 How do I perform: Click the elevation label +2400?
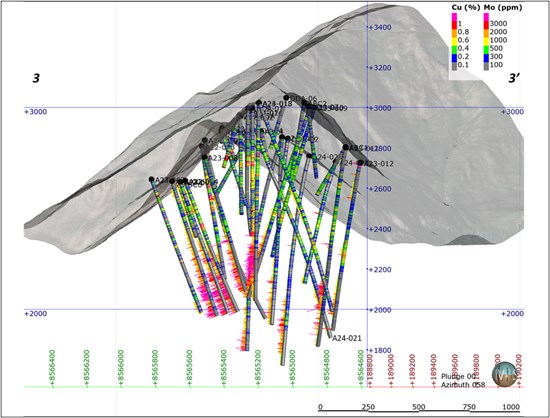[x=379, y=229]
